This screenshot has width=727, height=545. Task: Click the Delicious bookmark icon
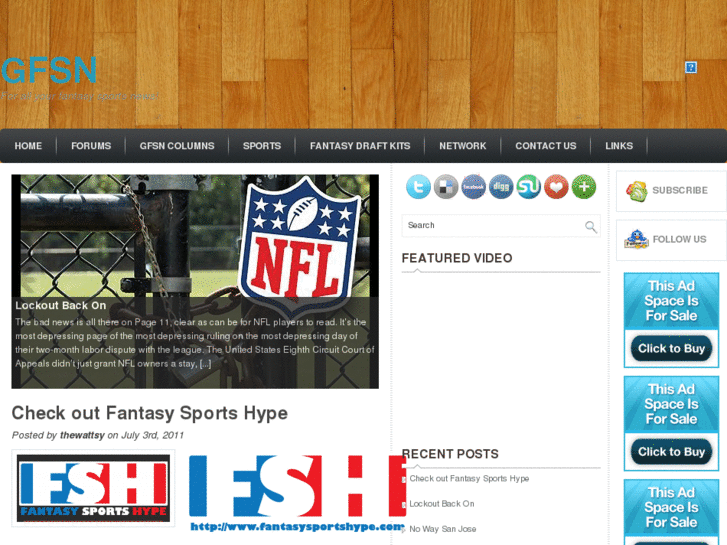446,187
